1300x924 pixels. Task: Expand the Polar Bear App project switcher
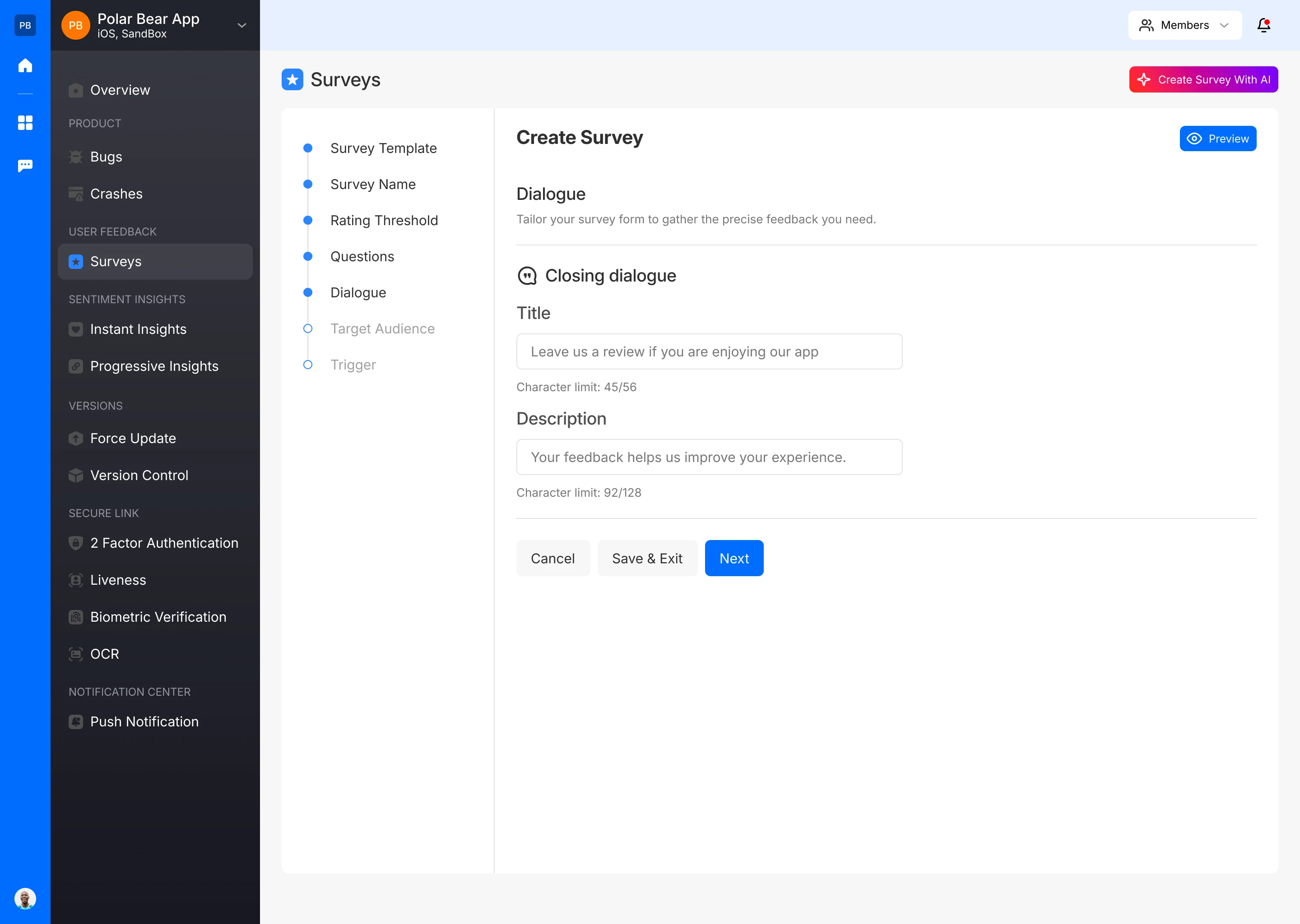[x=241, y=25]
